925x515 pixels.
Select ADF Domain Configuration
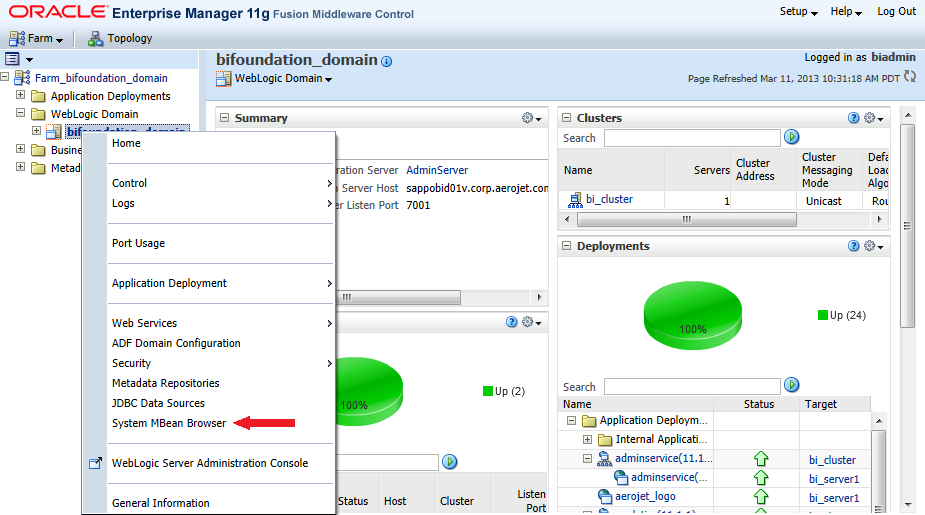[x=176, y=343]
